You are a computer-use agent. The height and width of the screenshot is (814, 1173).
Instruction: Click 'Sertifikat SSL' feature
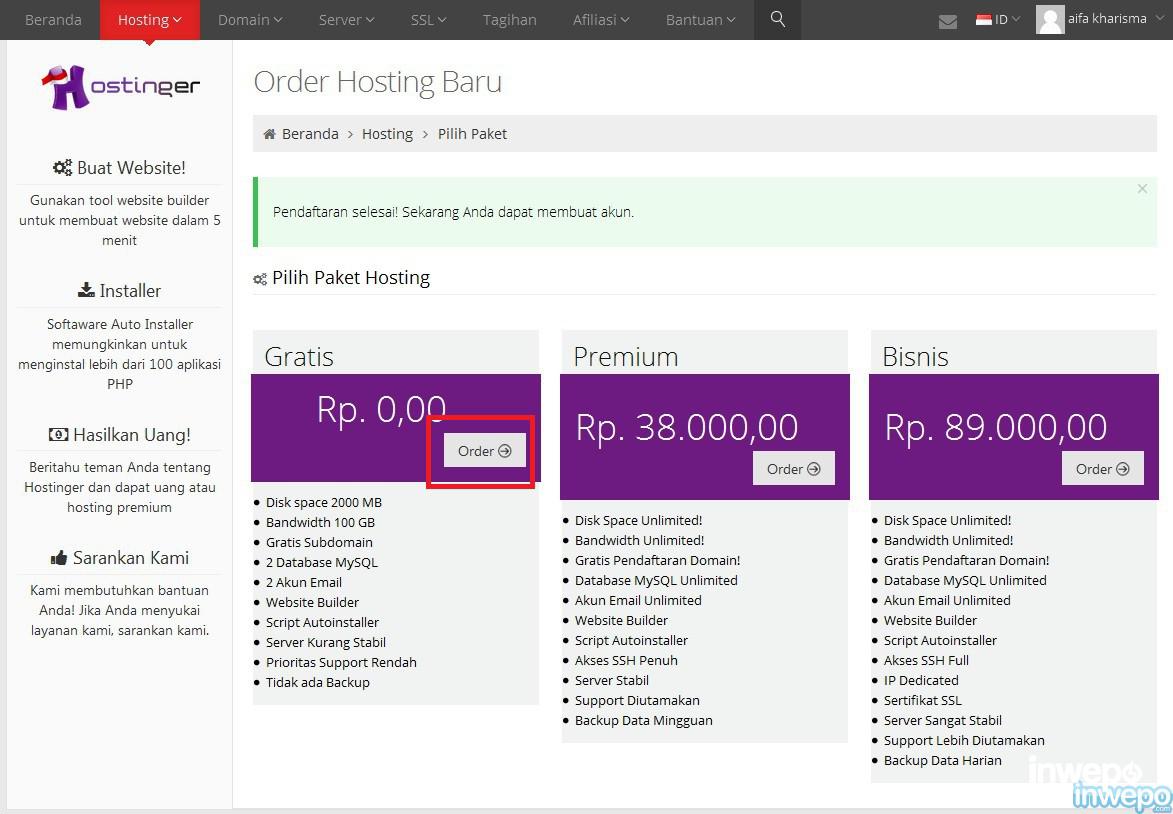click(x=922, y=701)
